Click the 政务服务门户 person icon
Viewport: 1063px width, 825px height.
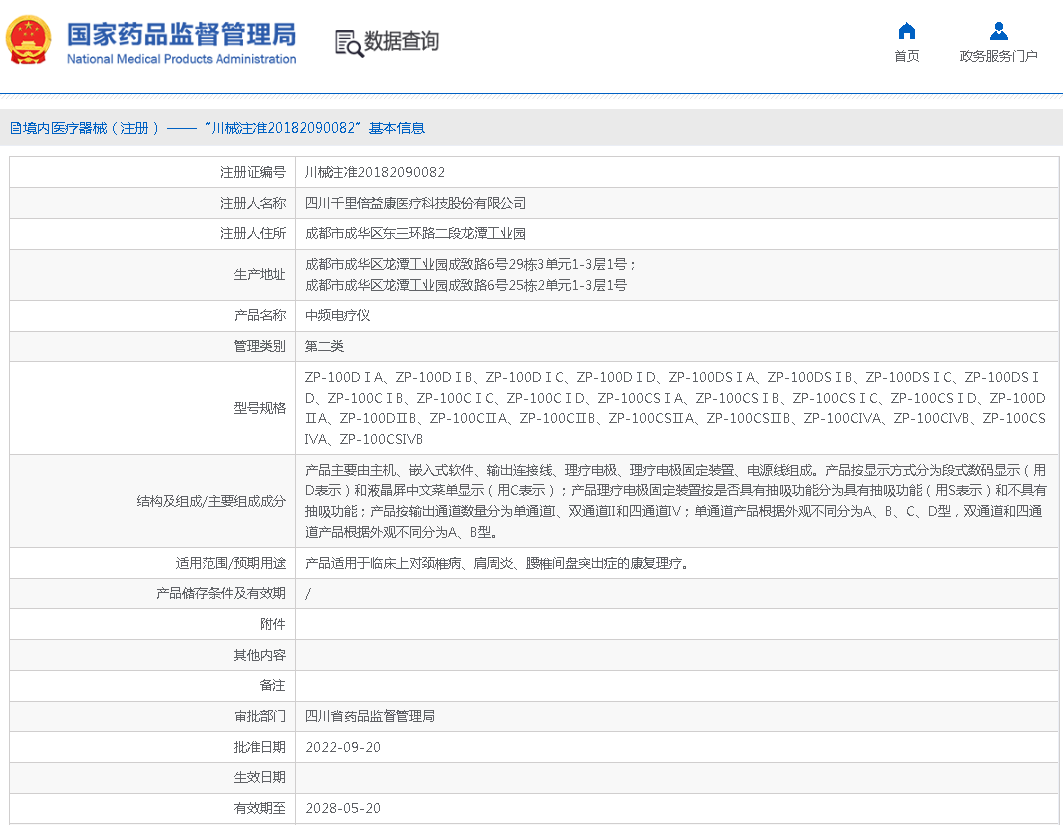pyautogui.click(x=997, y=30)
